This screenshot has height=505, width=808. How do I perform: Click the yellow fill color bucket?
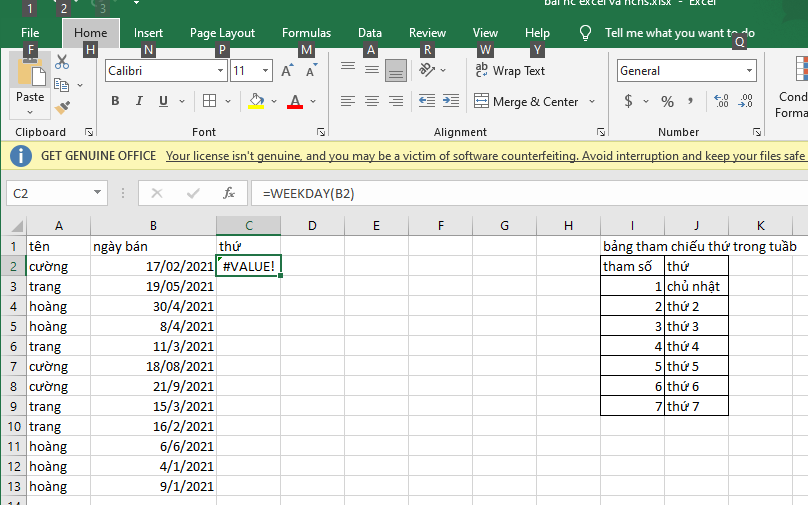point(256,101)
